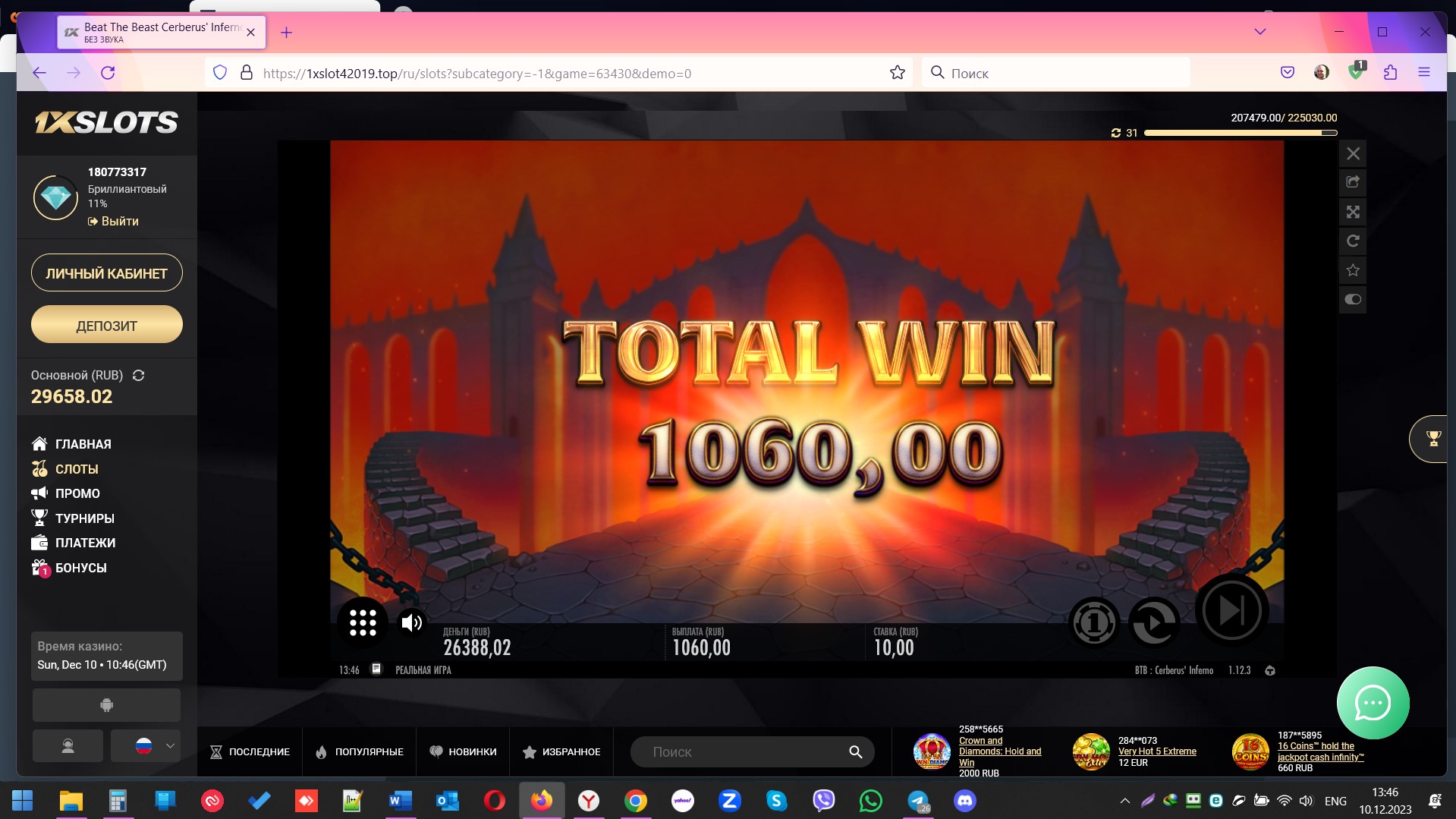Expand the list all tabs chevron

point(1260,32)
